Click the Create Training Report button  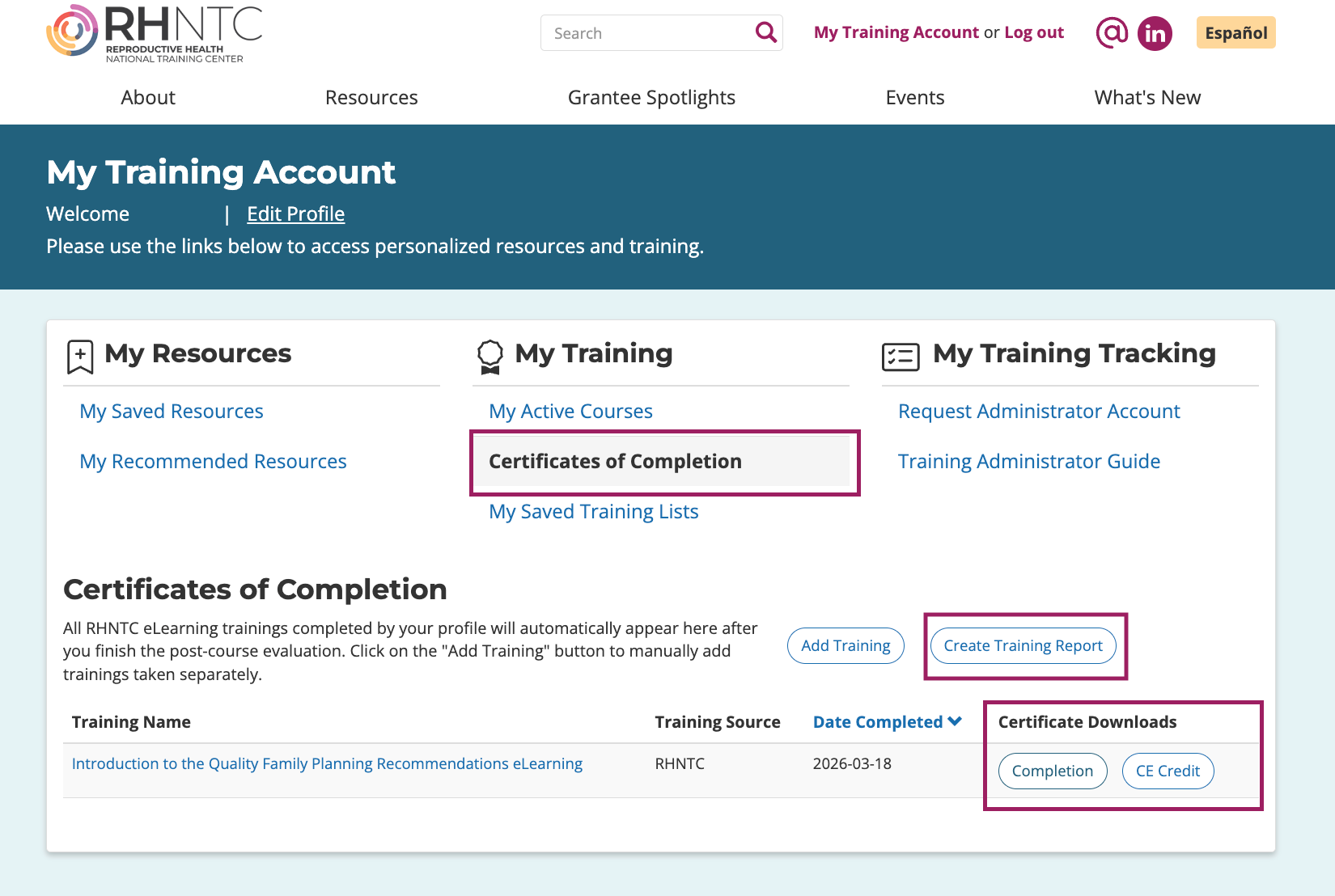(1023, 645)
